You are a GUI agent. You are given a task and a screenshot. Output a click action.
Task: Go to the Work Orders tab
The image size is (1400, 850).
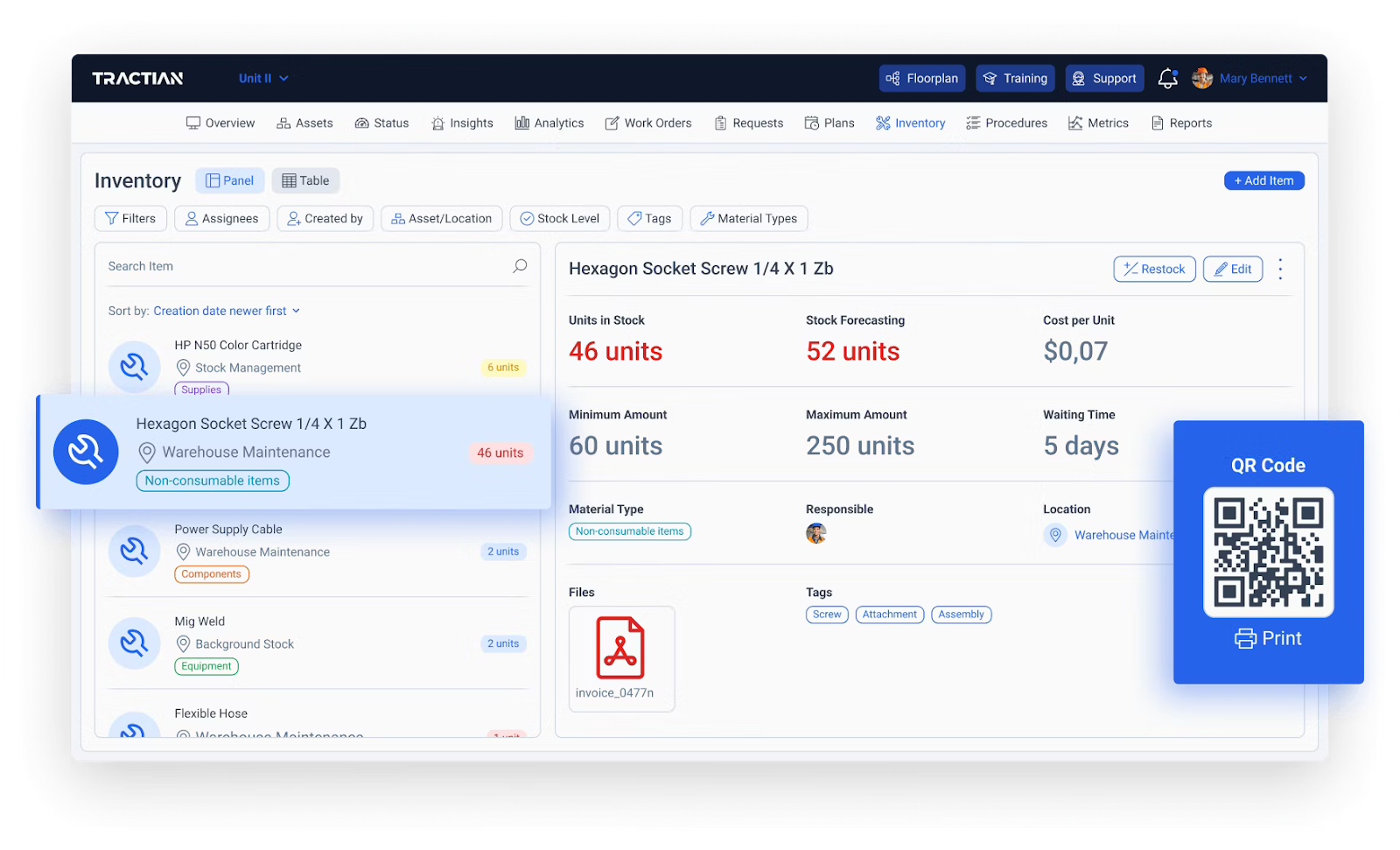(648, 123)
